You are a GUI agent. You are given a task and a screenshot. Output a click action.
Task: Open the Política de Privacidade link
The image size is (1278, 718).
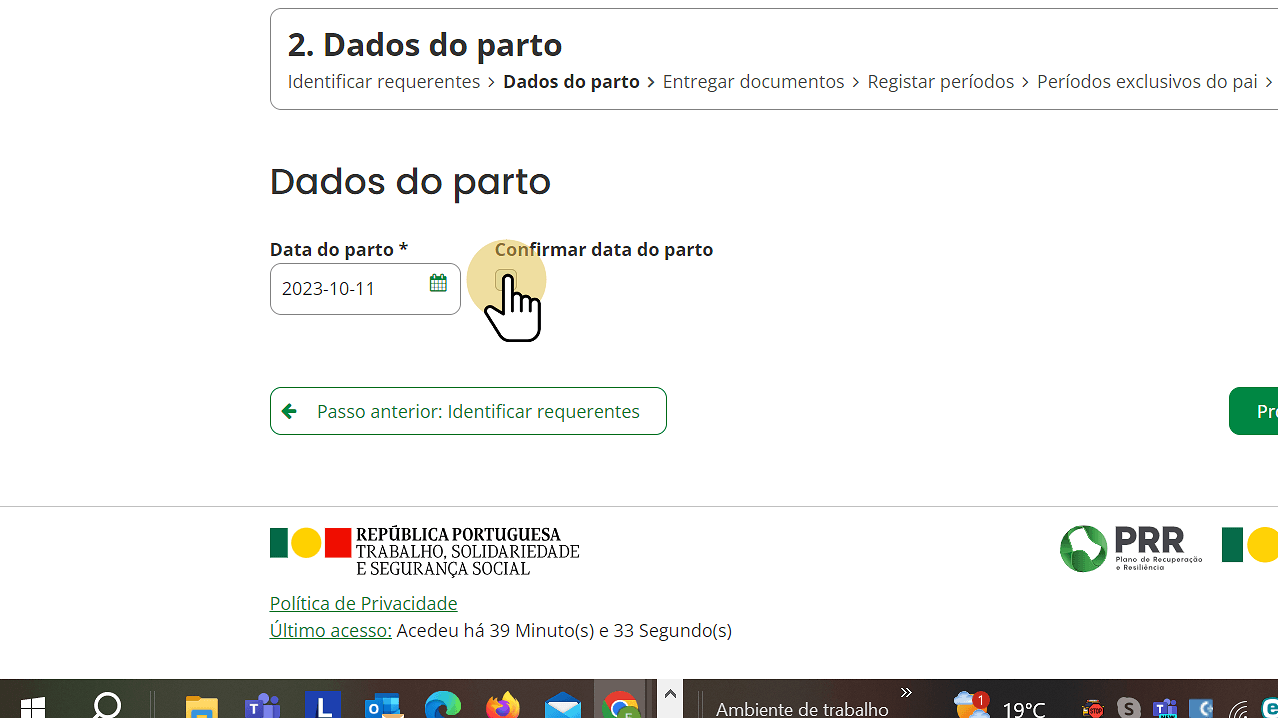click(363, 602)
